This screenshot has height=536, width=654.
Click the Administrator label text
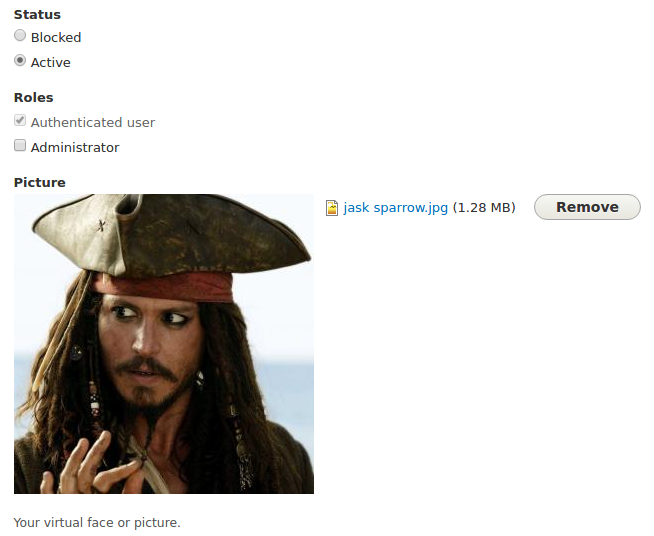coord(75,147)
